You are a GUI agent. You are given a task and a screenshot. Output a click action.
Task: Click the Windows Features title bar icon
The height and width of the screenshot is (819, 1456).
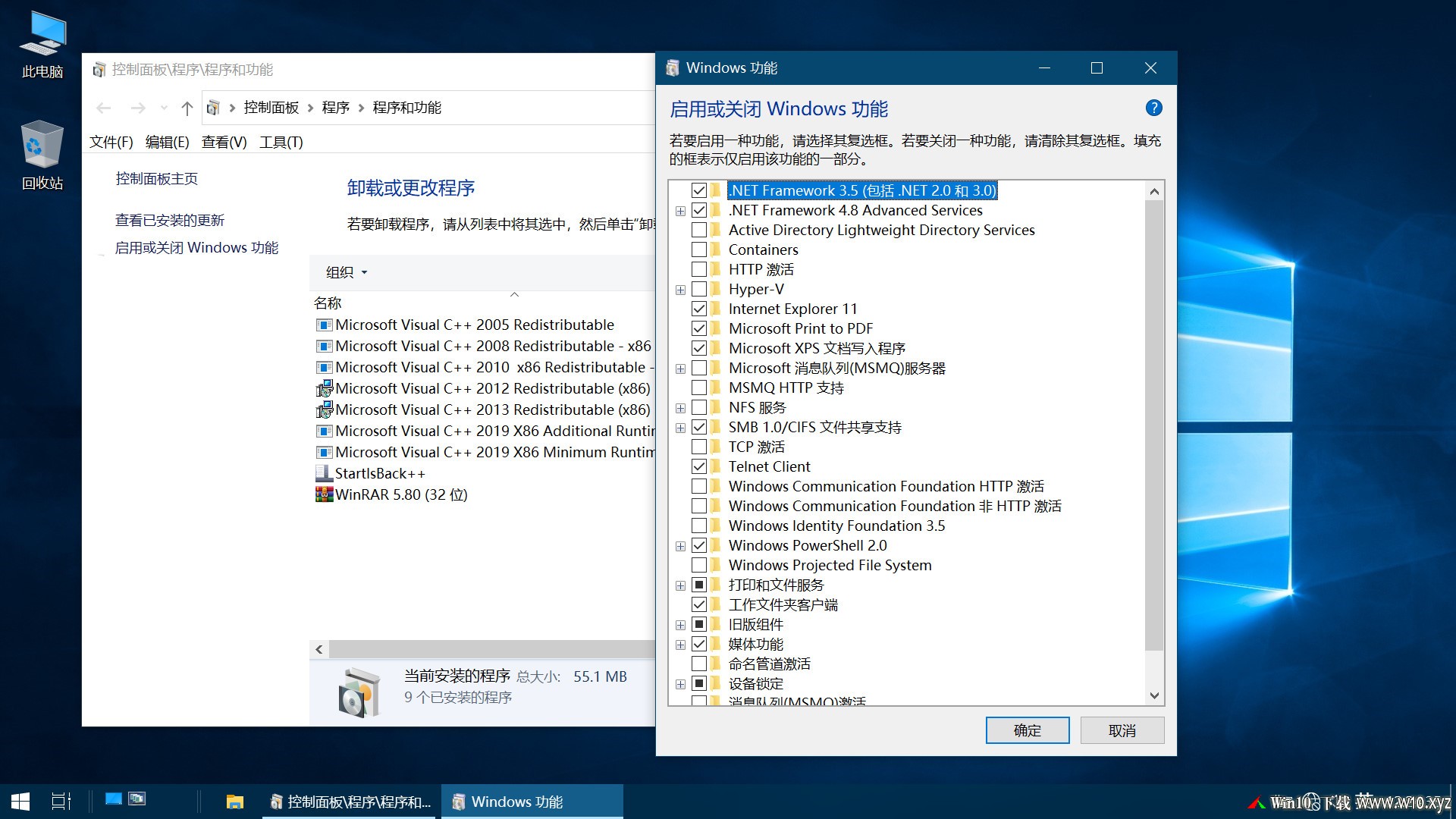672,68
